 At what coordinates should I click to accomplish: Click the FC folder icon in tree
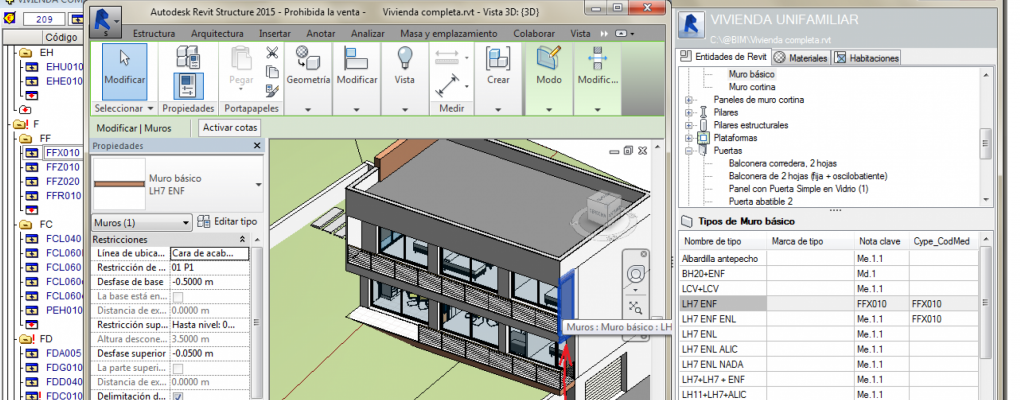pyautogui.click(x=26, y=224)
